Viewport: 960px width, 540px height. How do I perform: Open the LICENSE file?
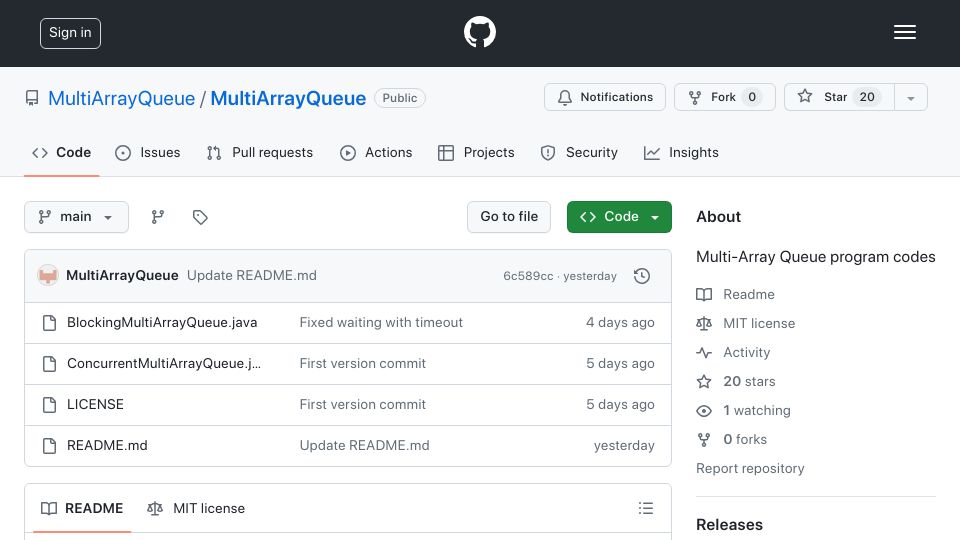coord(95,405)
